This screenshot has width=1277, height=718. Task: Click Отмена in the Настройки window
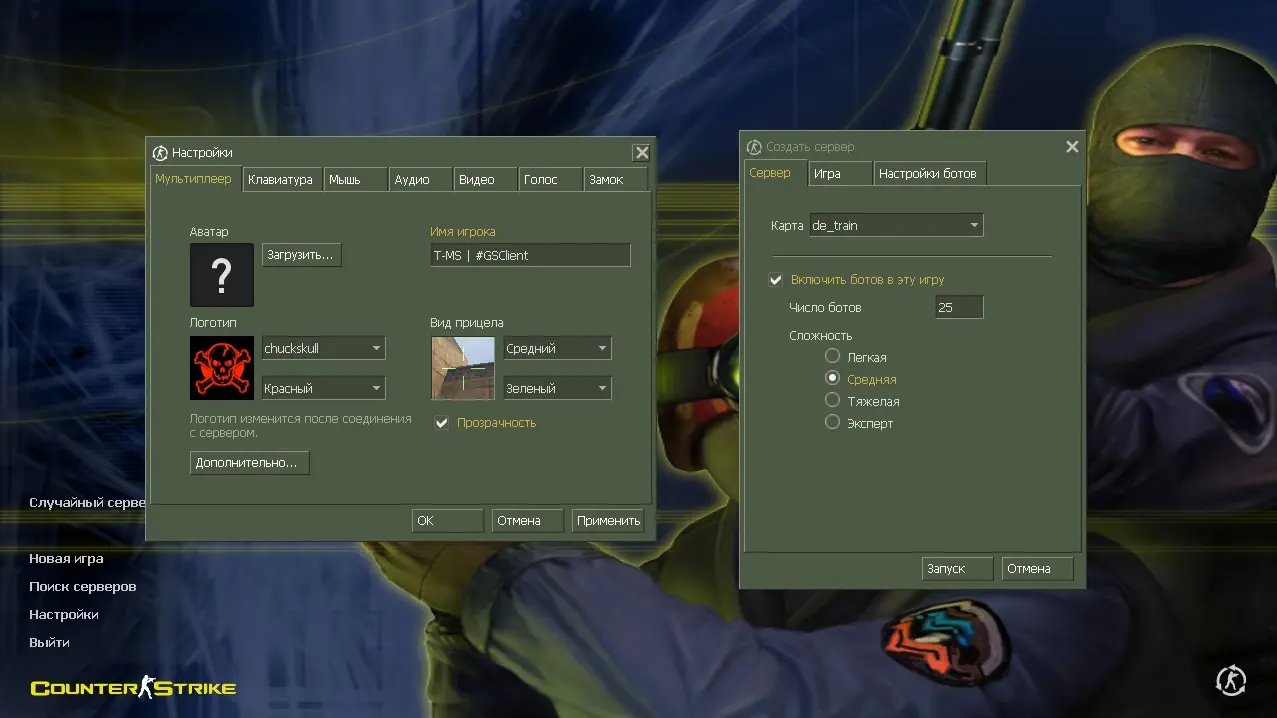point(528,521)
